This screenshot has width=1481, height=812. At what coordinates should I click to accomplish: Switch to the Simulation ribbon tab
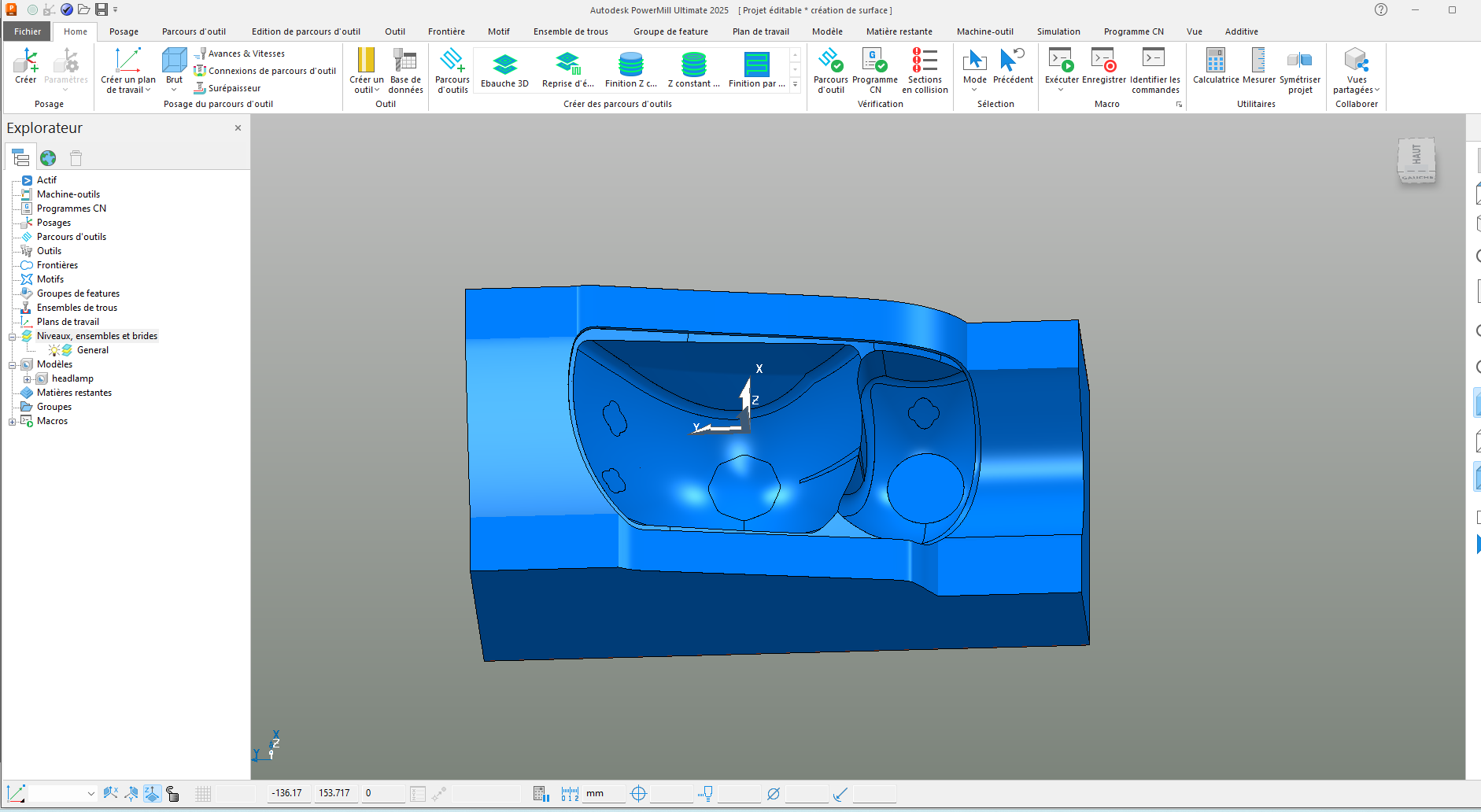point(1058,31)
